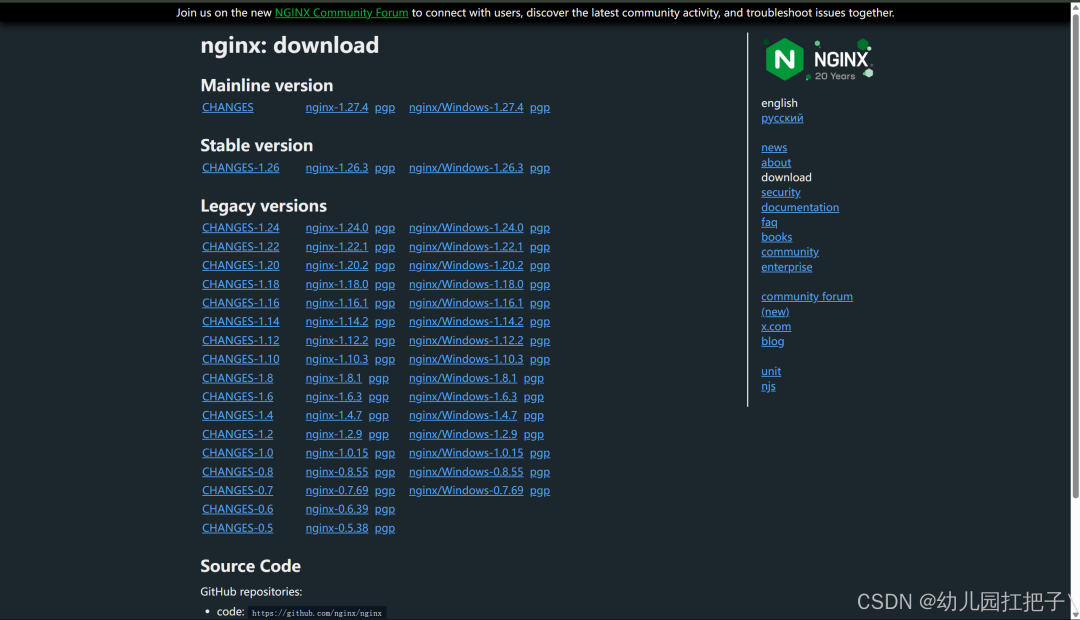Viewport: 1080px width, 620px height.
Task: Download nginx/Windows-1.8.1
Action: 463,378
